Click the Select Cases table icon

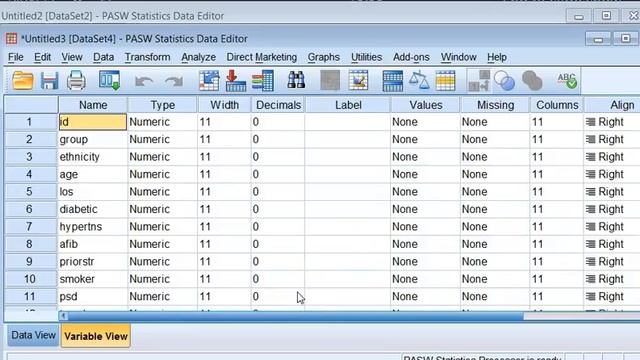pos(445,80)
